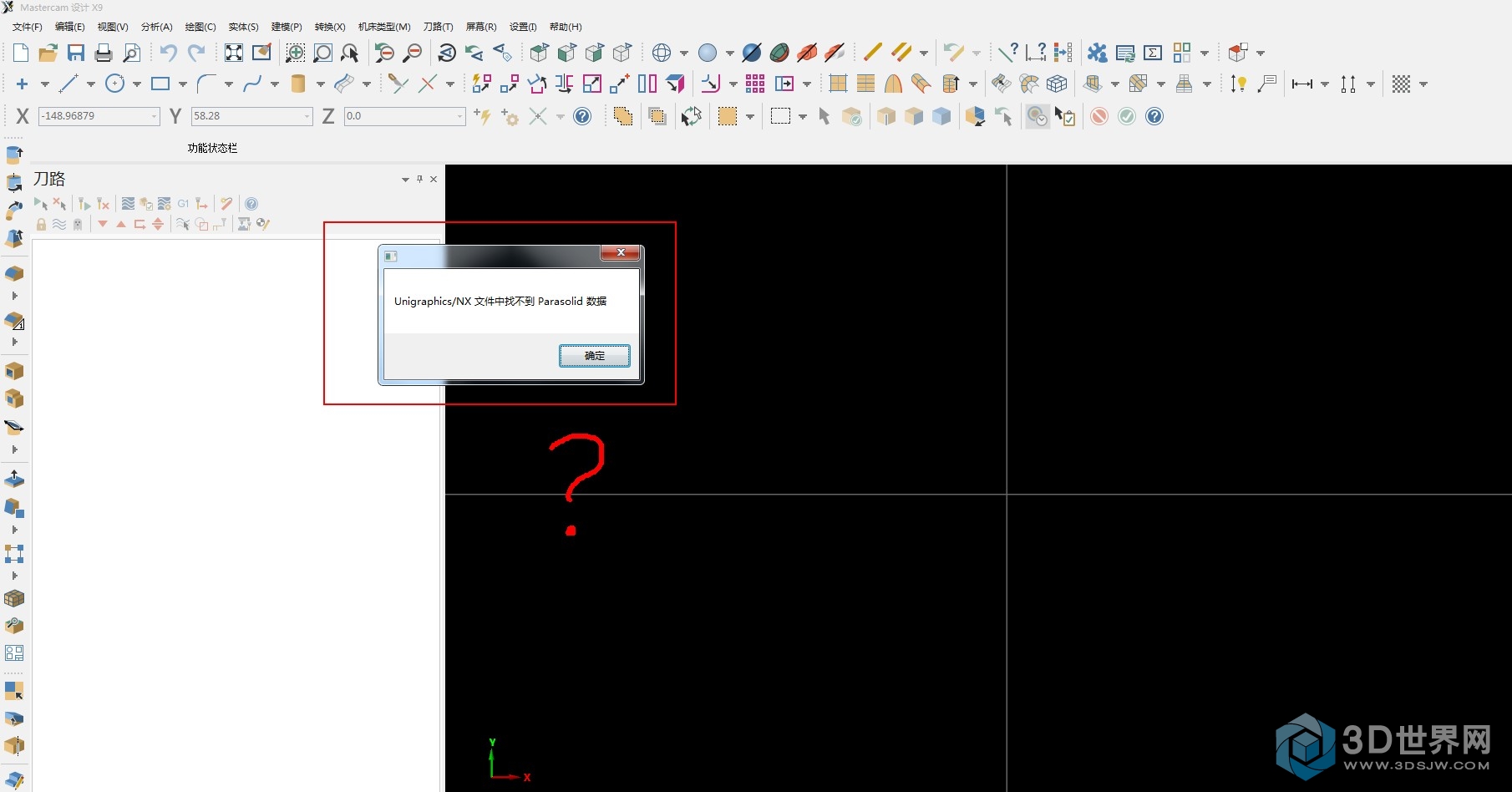Open the 帮助(H) menu
1512x792 pixels.
tap(566, 27)
